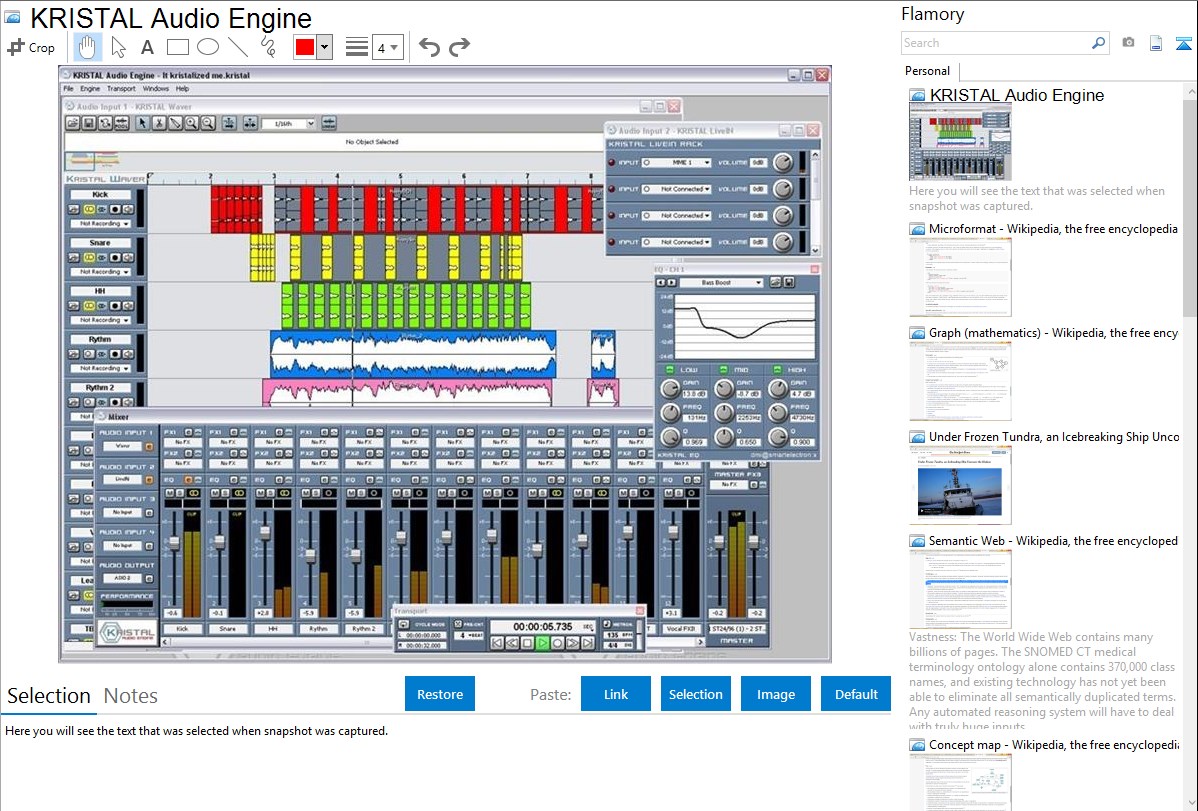Choose the text annotation tool

[x=147, y=47]
